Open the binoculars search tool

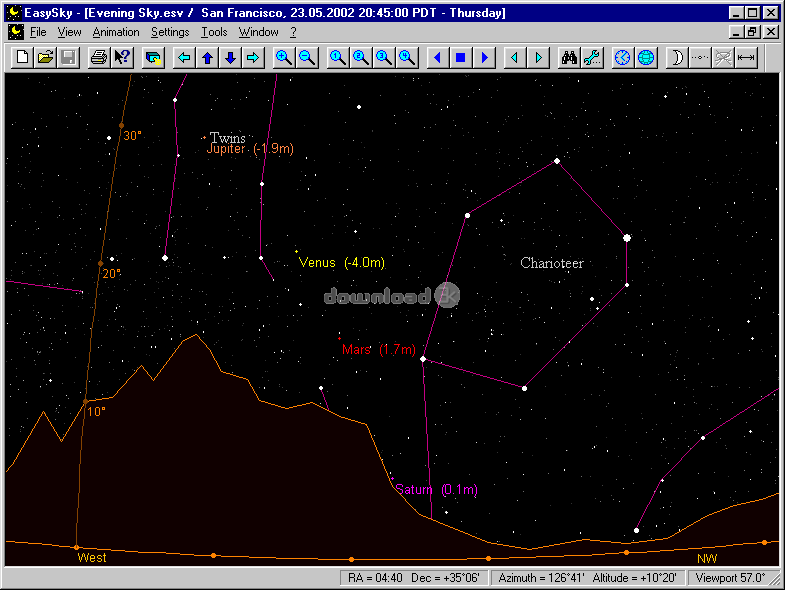tap(569, 58)
